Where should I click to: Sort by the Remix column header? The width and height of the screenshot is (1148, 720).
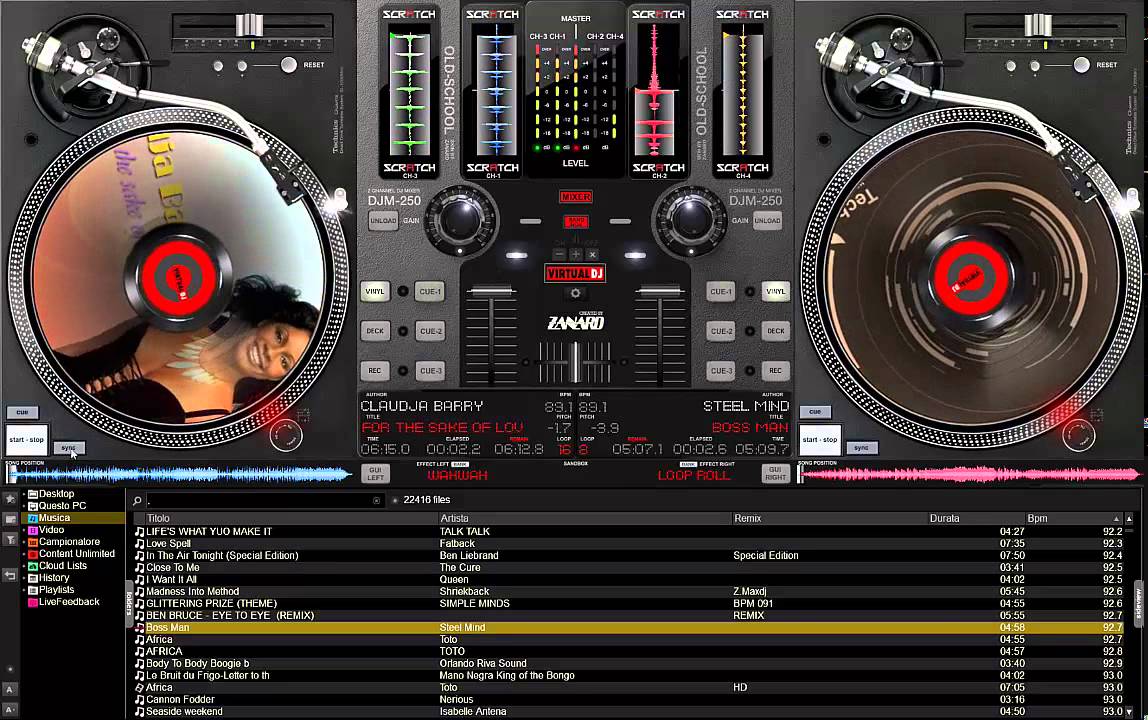coord(830,519)
